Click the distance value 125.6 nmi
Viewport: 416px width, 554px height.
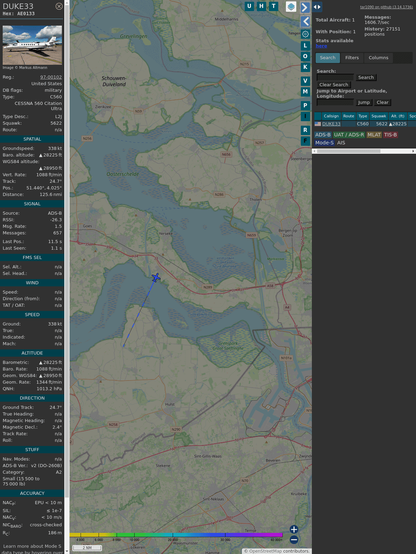tap(50, 195)
